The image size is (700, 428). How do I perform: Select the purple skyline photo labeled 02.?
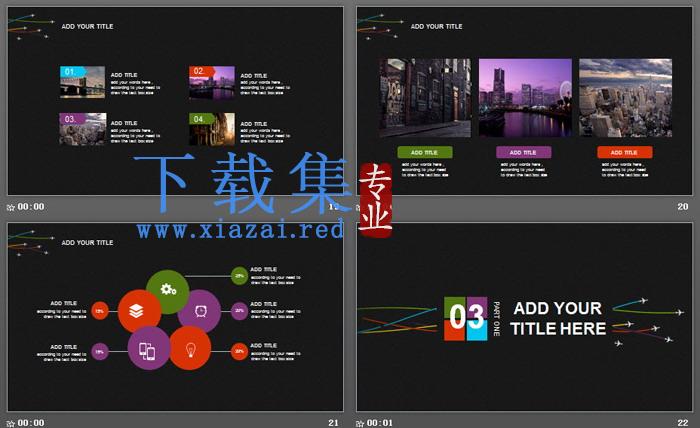pos(212,82)
